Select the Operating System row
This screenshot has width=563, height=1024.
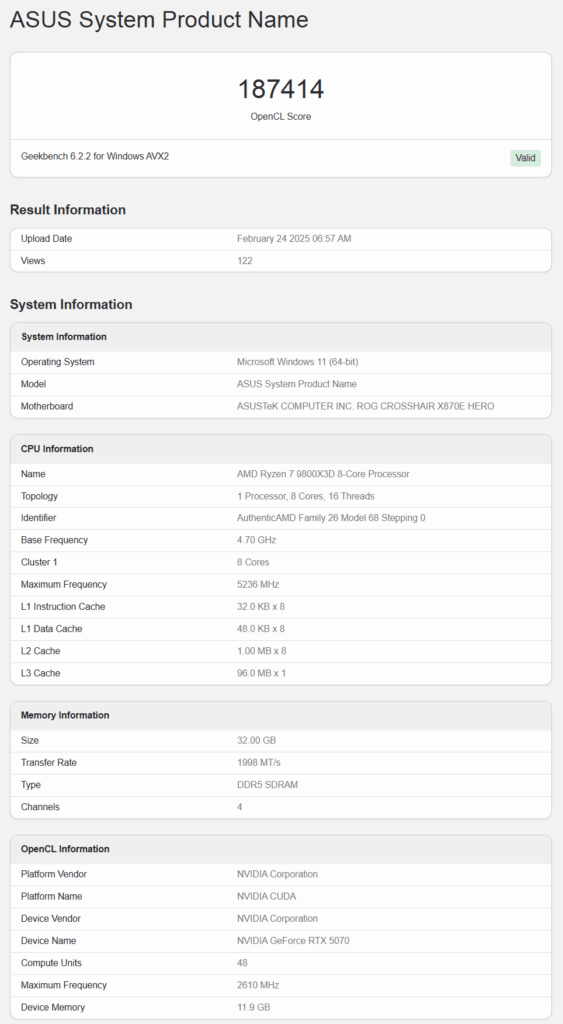coord(281,362)
